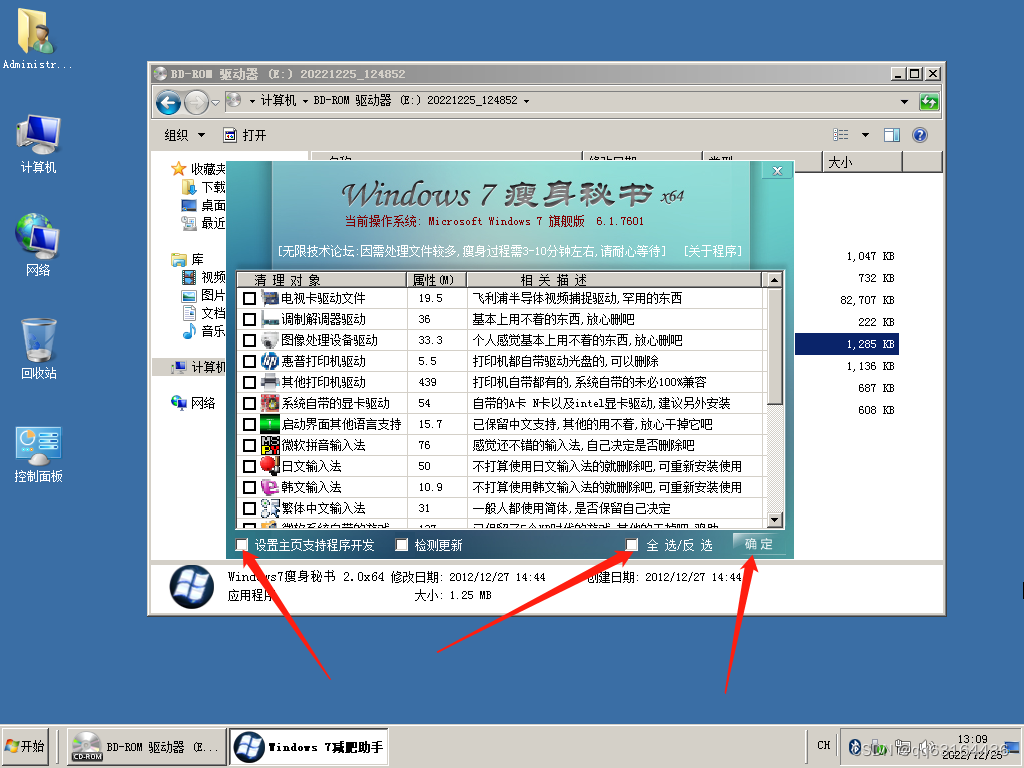This screenshot has width=1024, height=768.
Task: Open the recent pages dropdown beside forward button
Action: click(215, 103)
